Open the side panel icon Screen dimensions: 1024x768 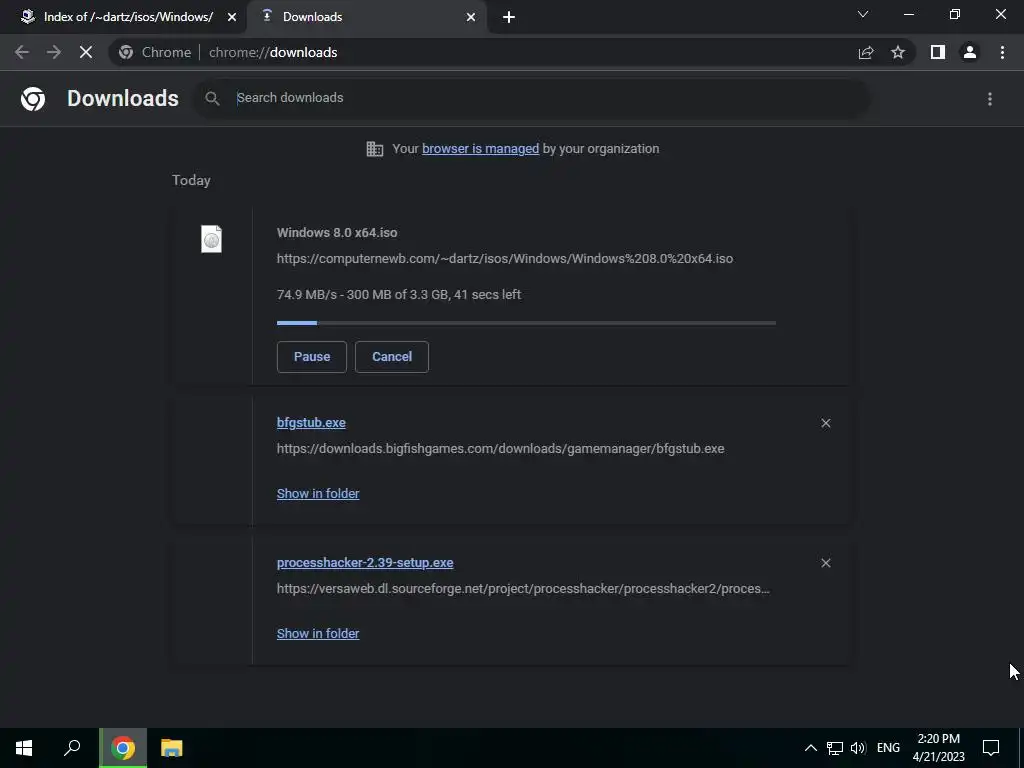tap(938, 52)
